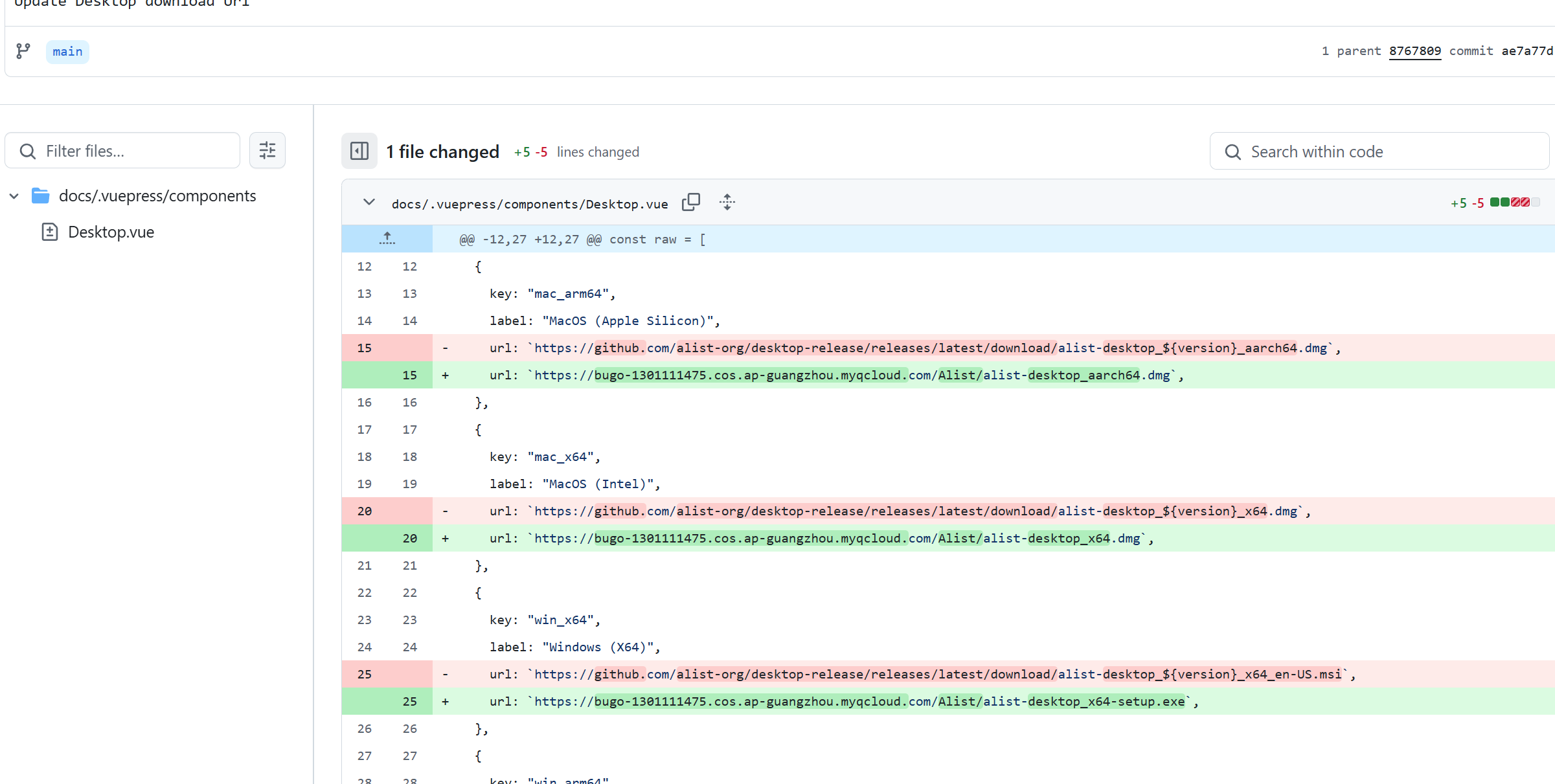Click the docs/.vuepress/components folder icon
Viewport: 1555px width, 784px height.
tap(41, 196)
